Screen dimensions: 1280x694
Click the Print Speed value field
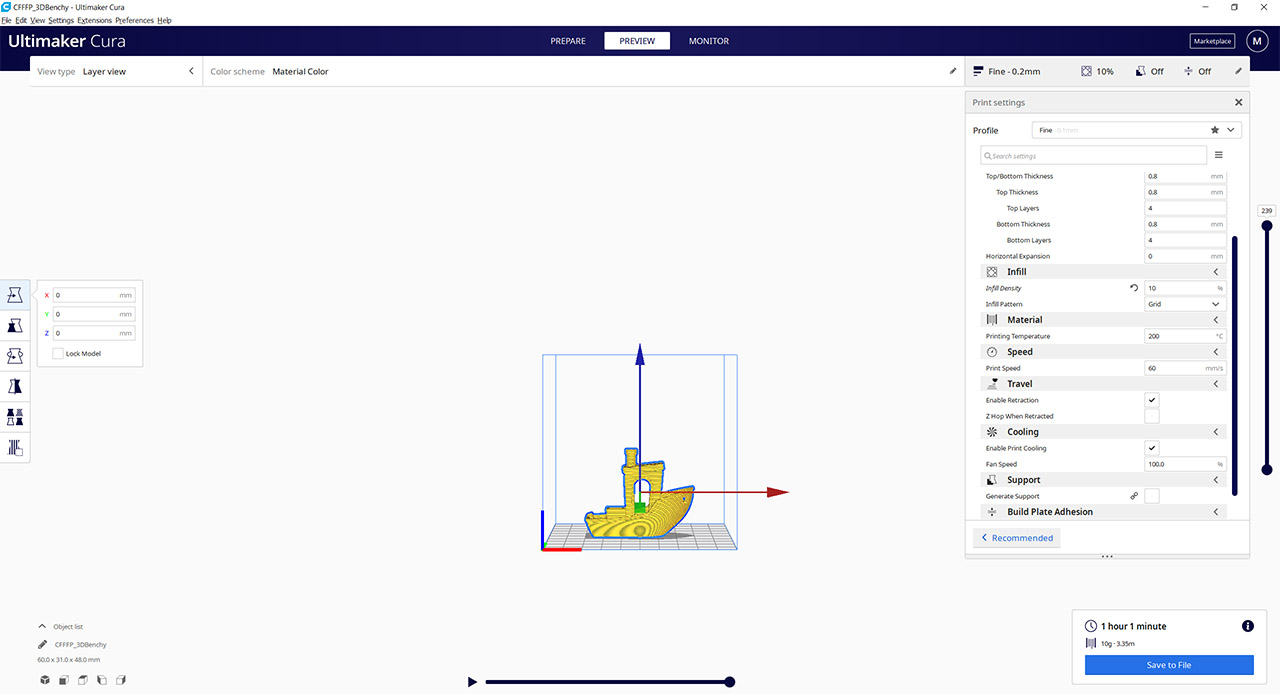[x=1185, y=368]
